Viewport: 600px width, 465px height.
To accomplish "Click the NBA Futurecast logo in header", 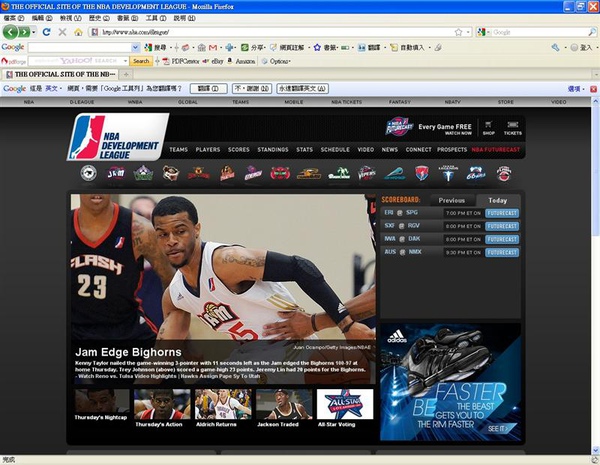I will point(399,127).
